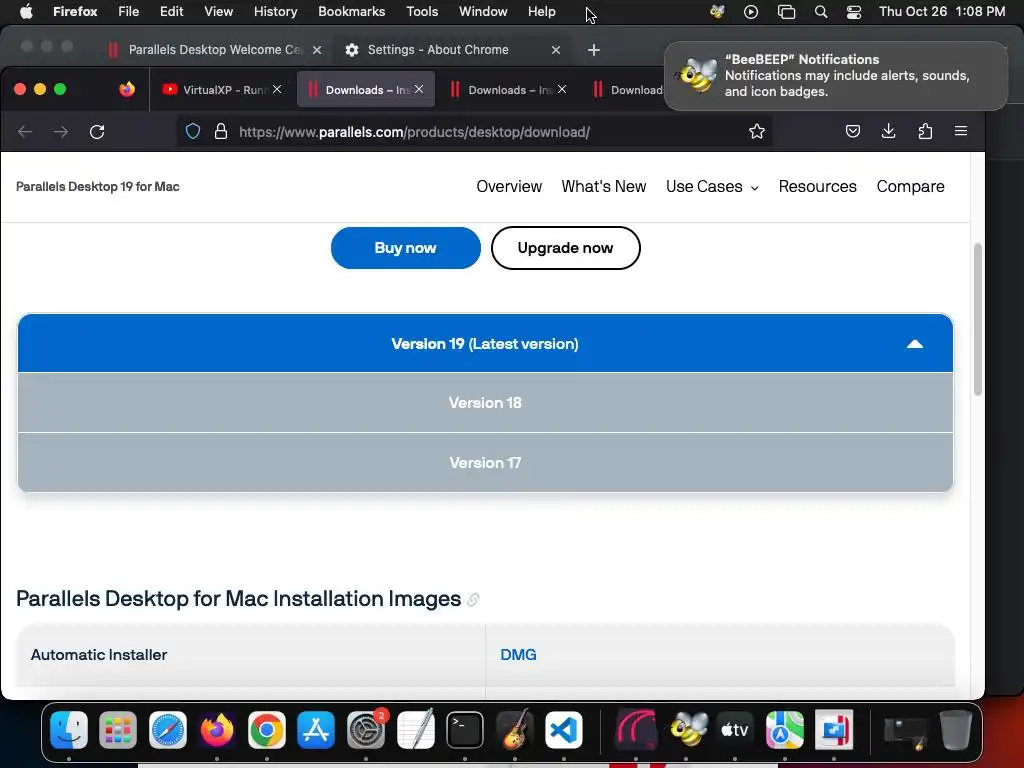This screenshot has width=1024, height=768.
Task: Launch Visual Studio Code from Dock
Action: point(564,729)
